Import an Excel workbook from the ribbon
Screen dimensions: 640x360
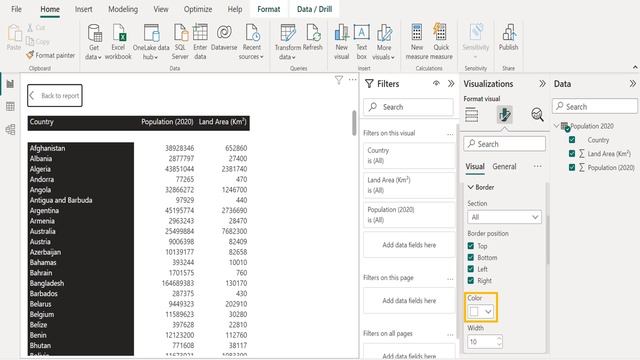point(118,42)
